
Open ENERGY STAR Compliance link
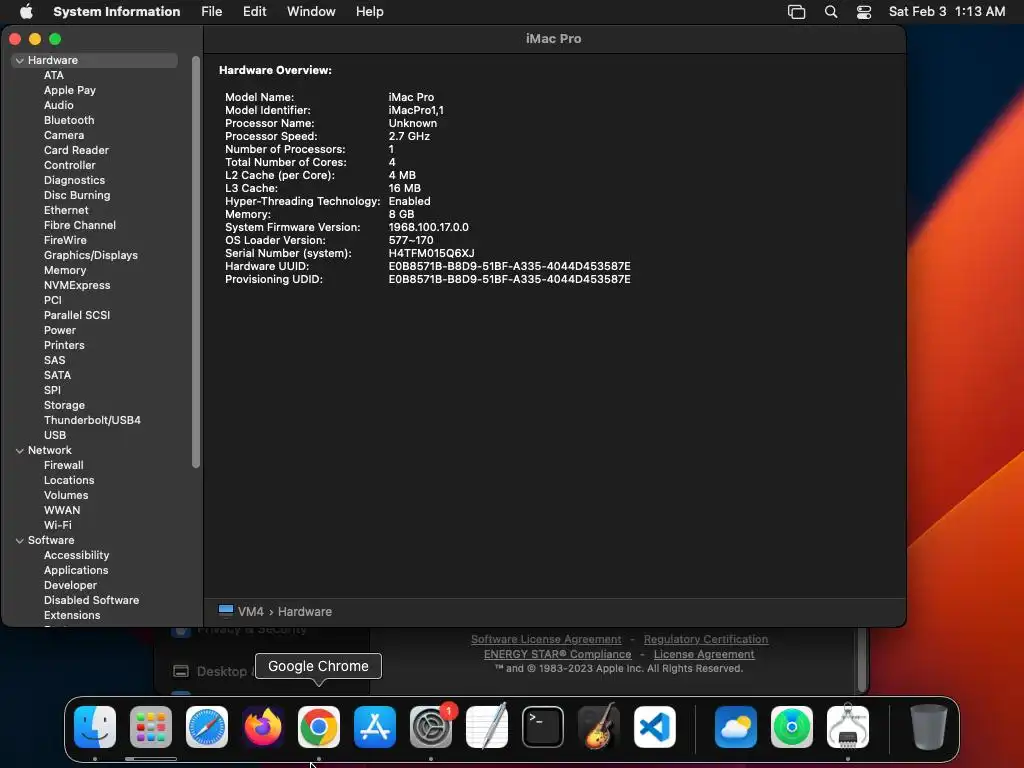(558, 654)
